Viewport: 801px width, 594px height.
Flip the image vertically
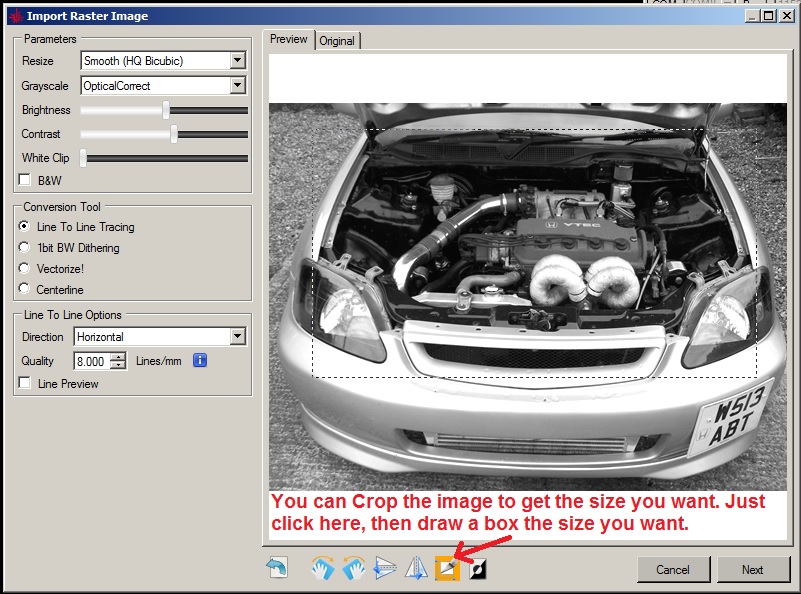pos(385,568)
